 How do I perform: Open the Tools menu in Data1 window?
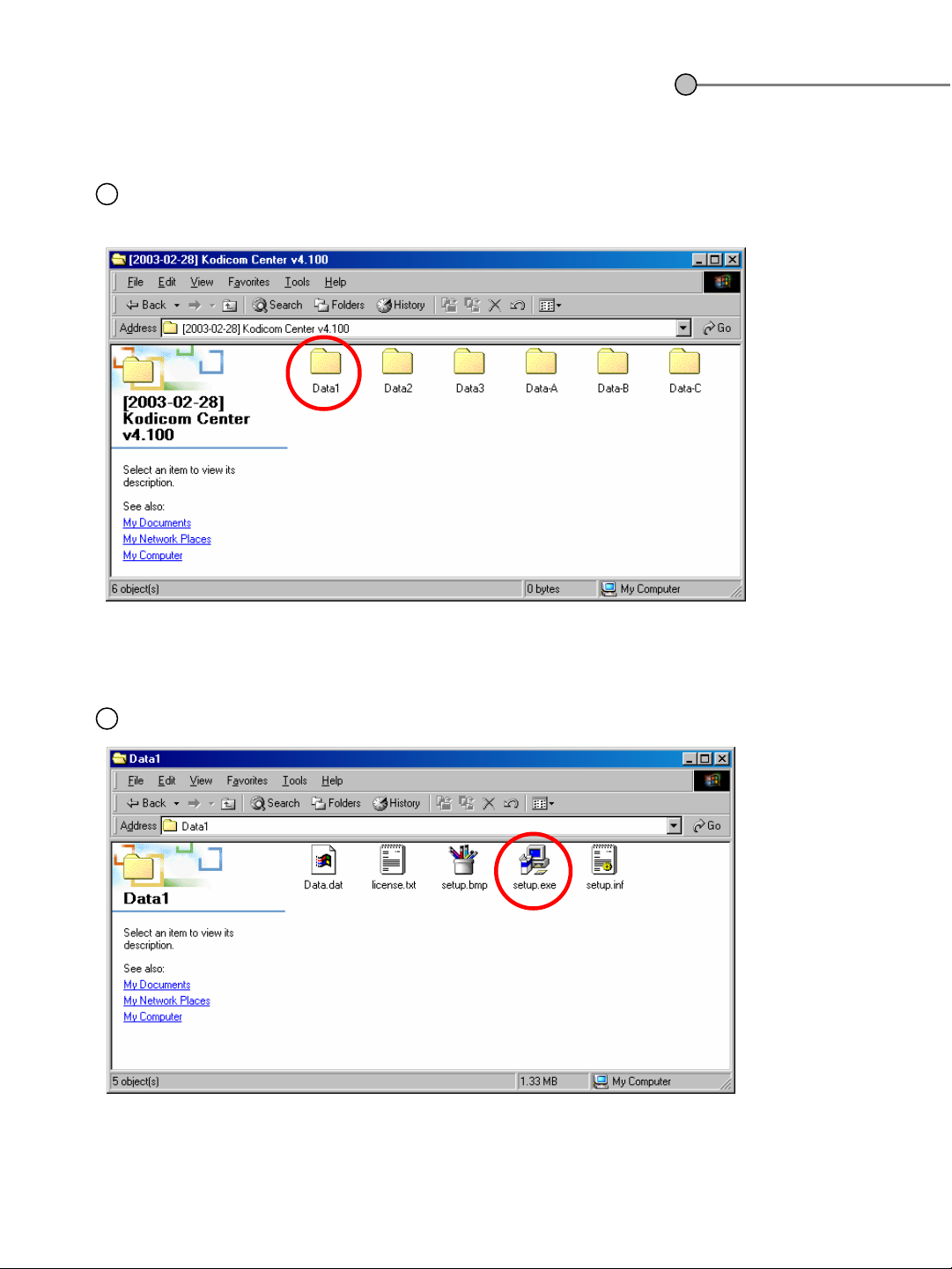click(294, 781)
